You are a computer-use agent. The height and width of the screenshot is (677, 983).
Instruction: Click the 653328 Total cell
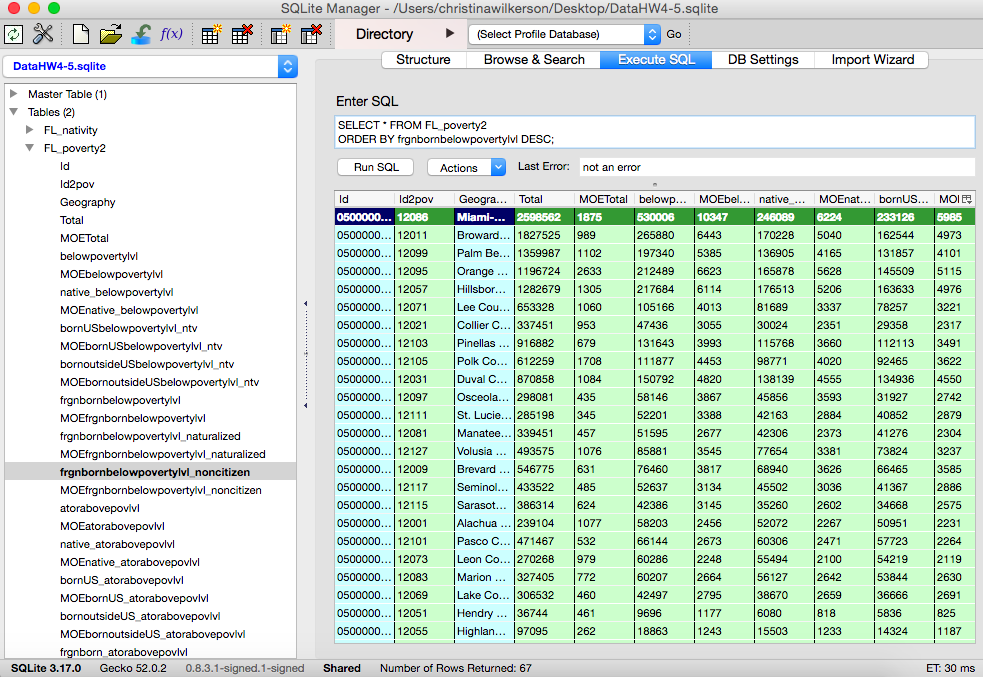[544, 307]
